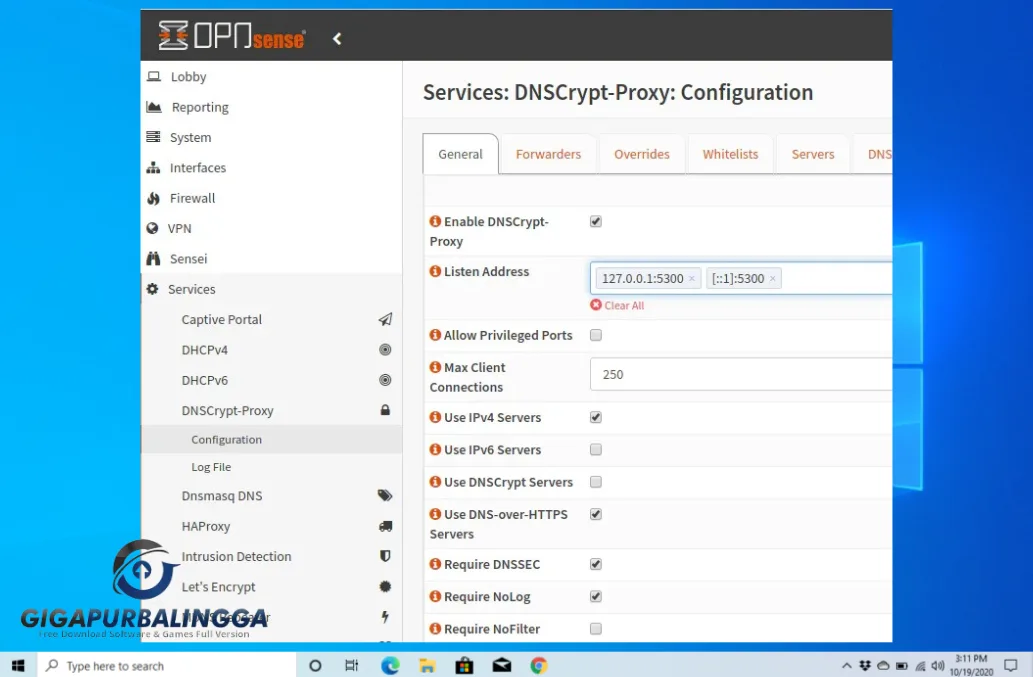Enable the Require NoFilter checkbox
Screen dimensions: 1033x677
coord(596,629)
